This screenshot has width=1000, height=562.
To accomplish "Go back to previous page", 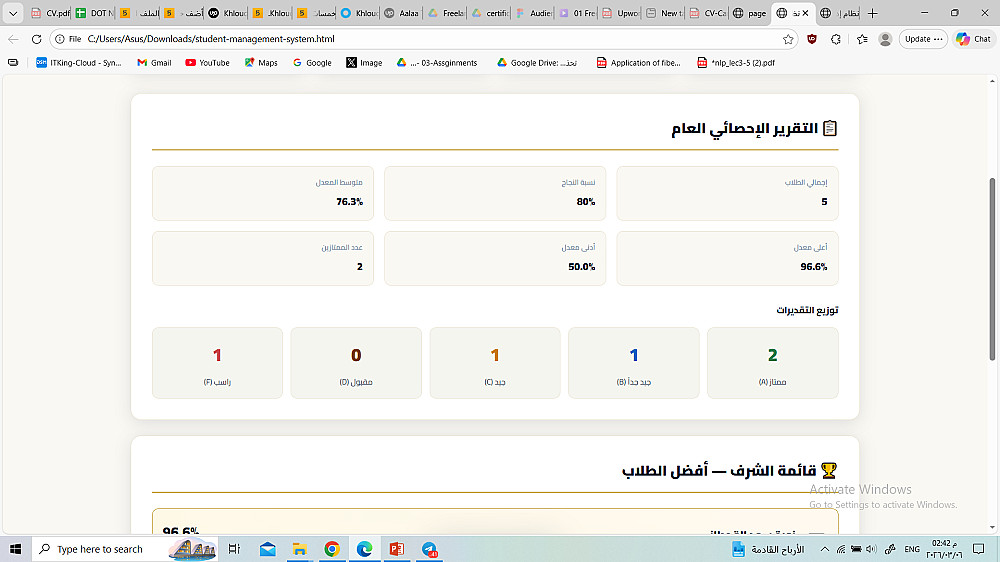I will coord(13,39).
